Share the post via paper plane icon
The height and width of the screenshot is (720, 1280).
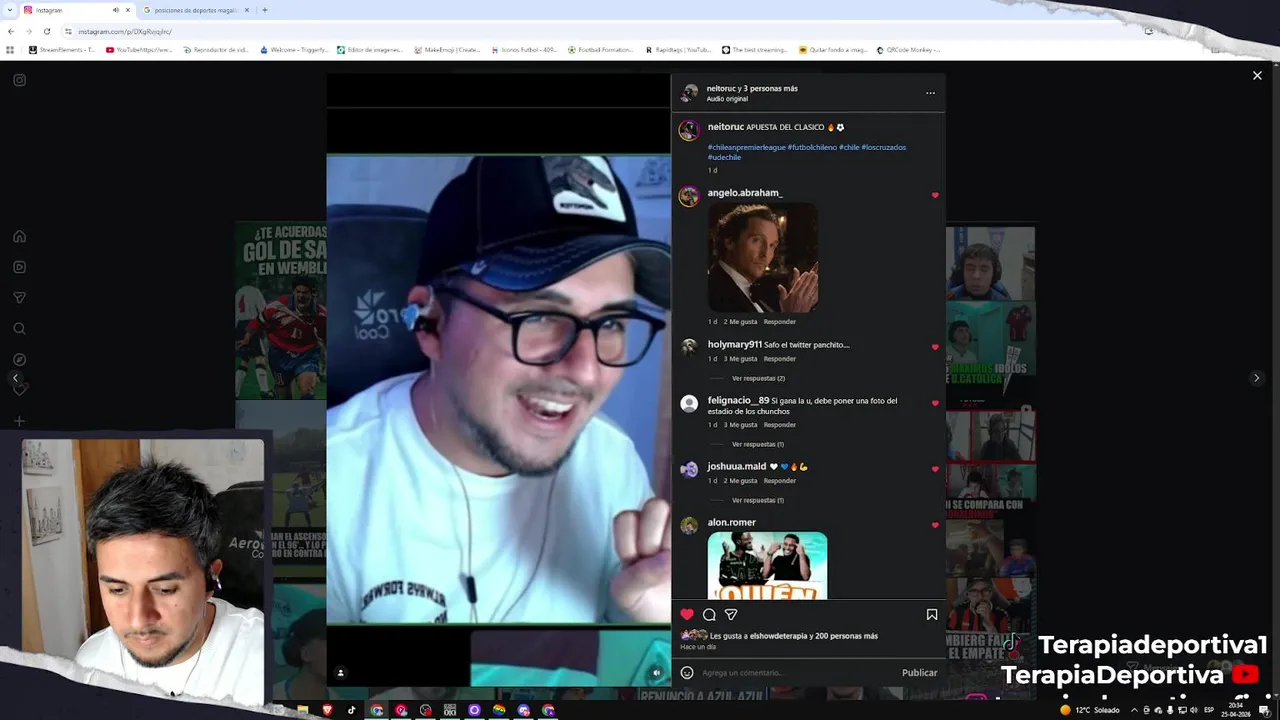(731, 614)
